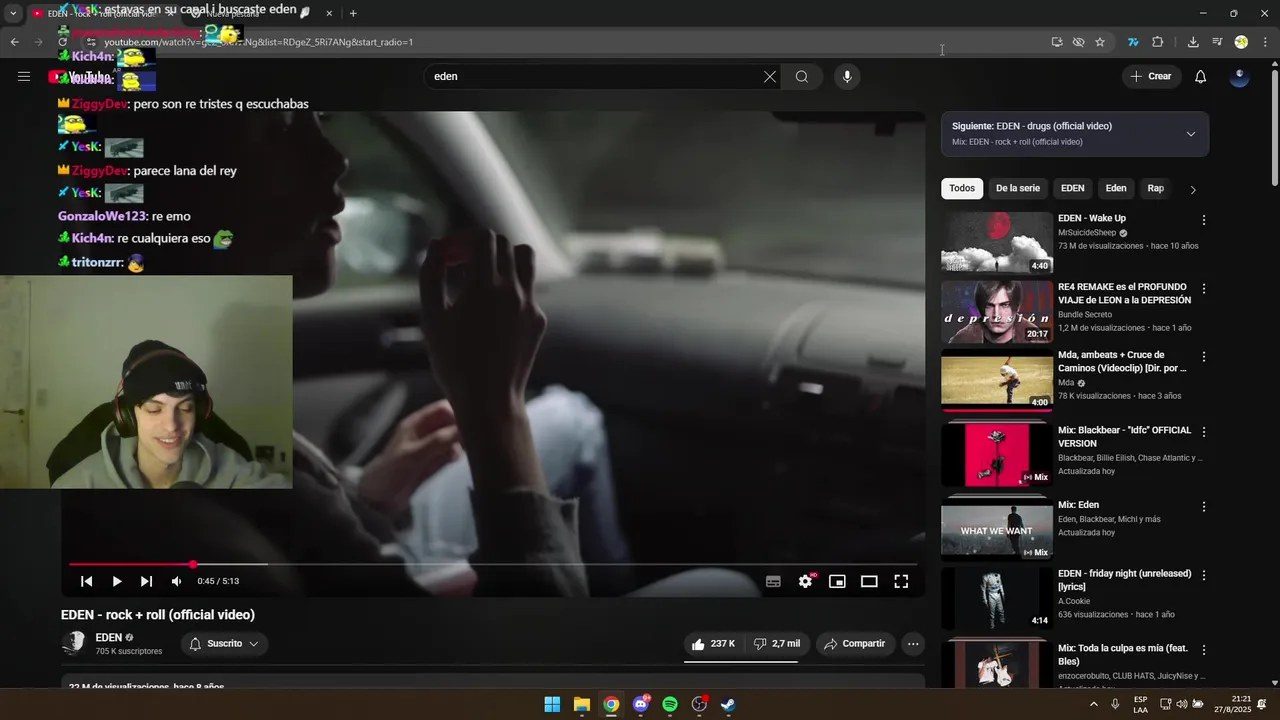Open options for EDEN - friday night

pos(1203,576)
